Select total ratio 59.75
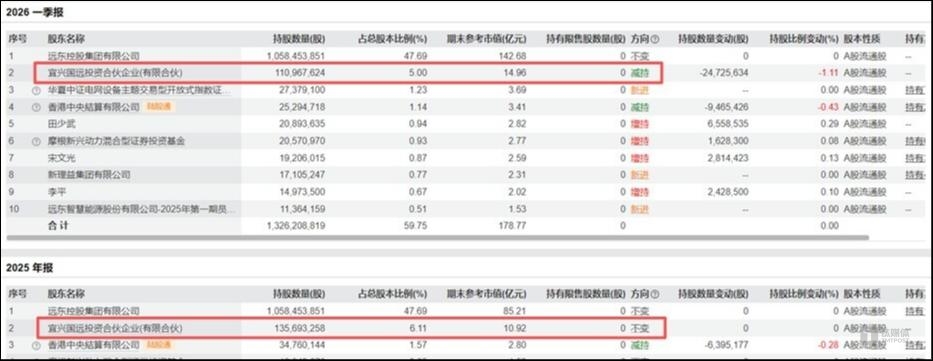The image size is (933, 361). pyautogui.click(x=416, y=226)
